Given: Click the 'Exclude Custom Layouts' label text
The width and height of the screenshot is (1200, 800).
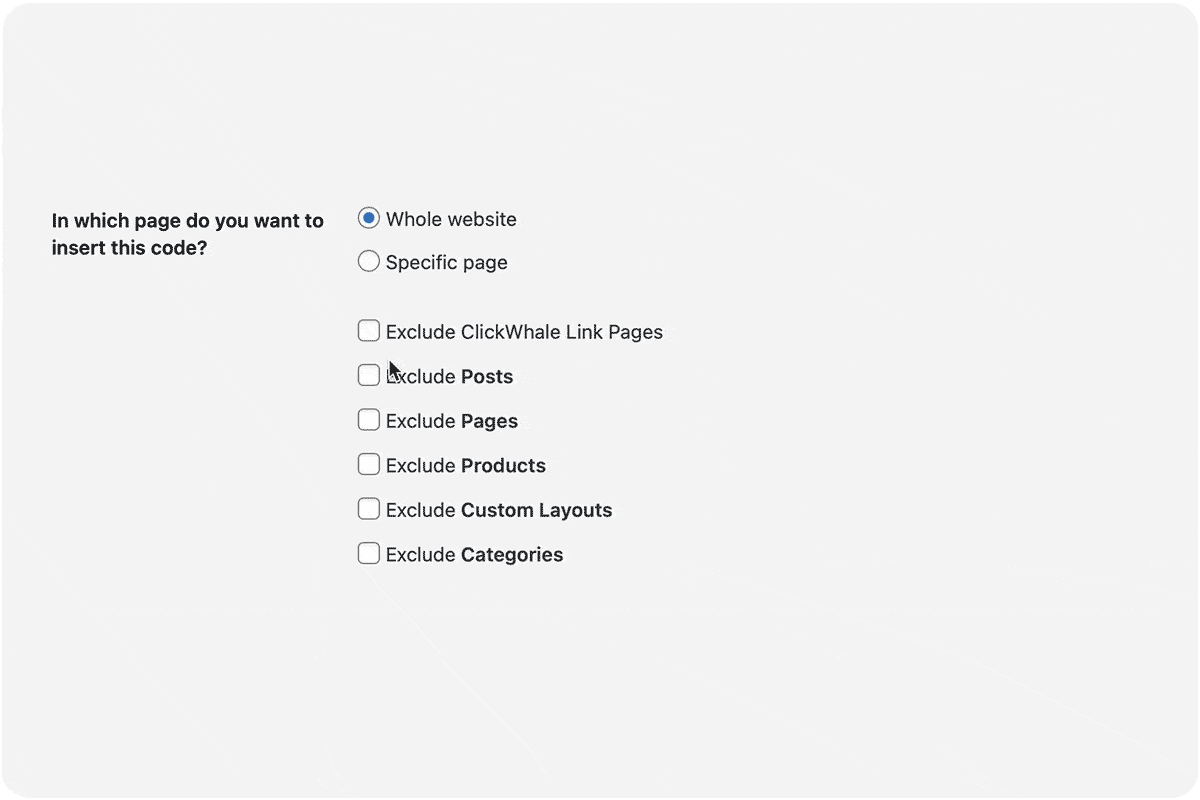Looking at the screenshot, I should tap(499, 510).
